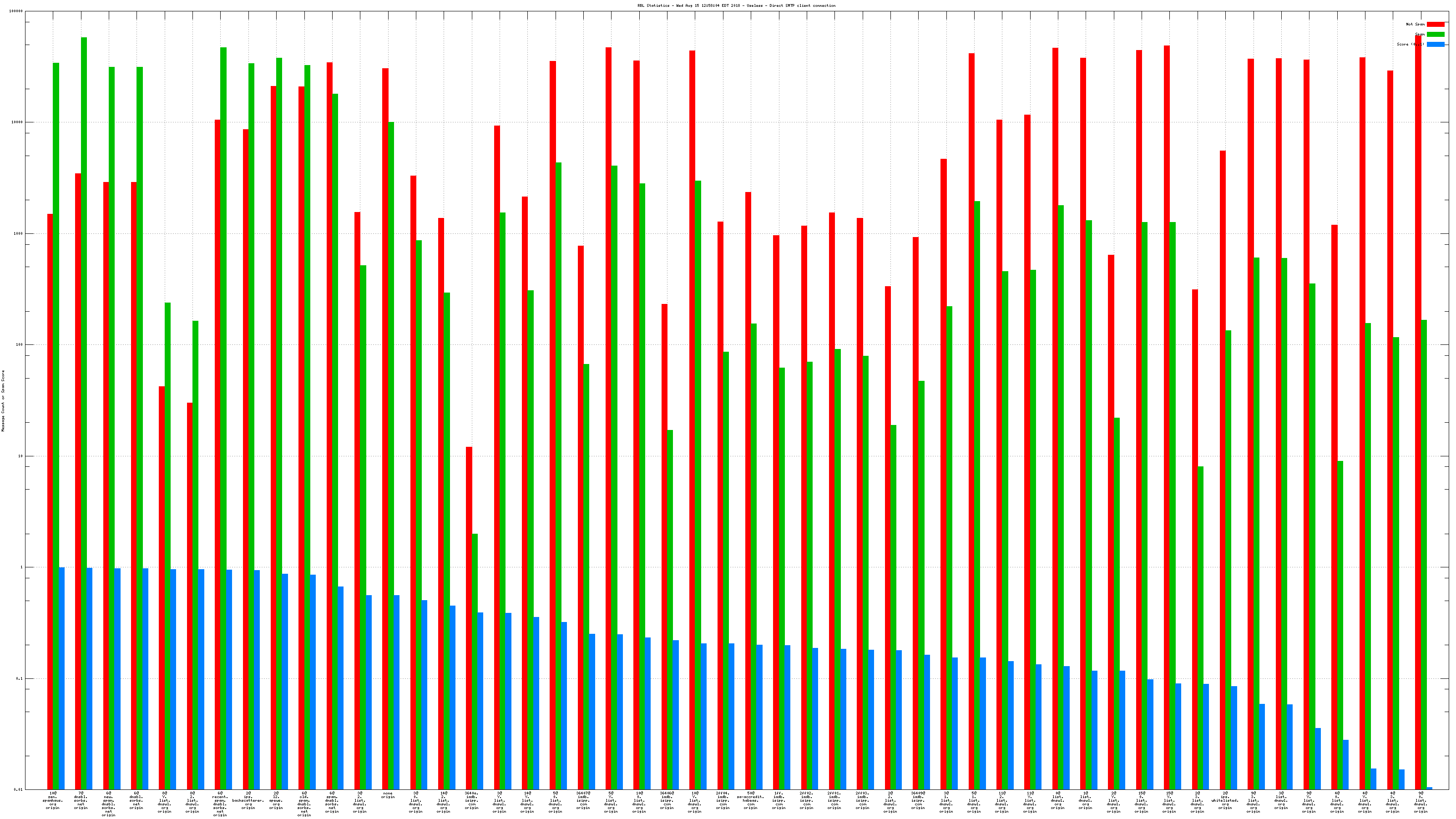Click the 1000 y-axis tick label

tap(19, 233)
